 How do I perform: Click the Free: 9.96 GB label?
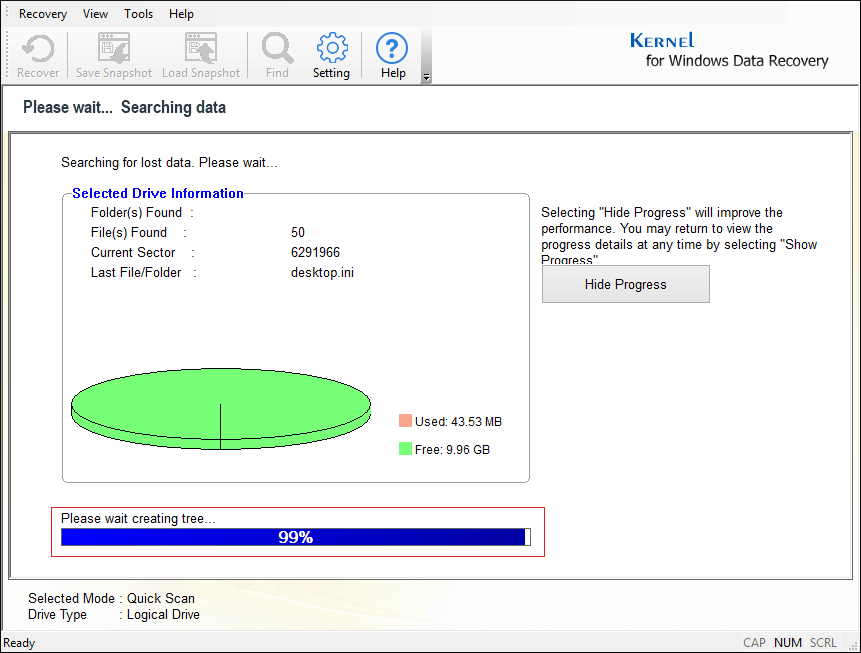coord(452,449)
